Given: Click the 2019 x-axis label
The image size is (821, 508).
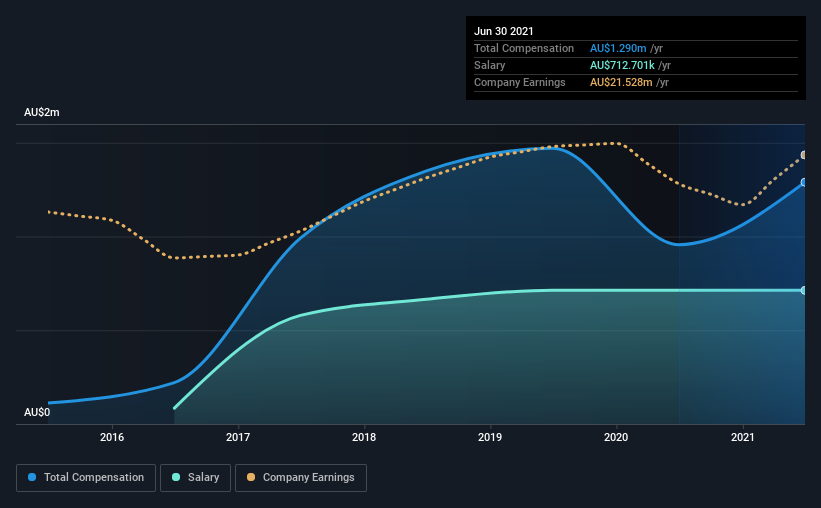Looking at the screenshot, I should pos(490,437).
